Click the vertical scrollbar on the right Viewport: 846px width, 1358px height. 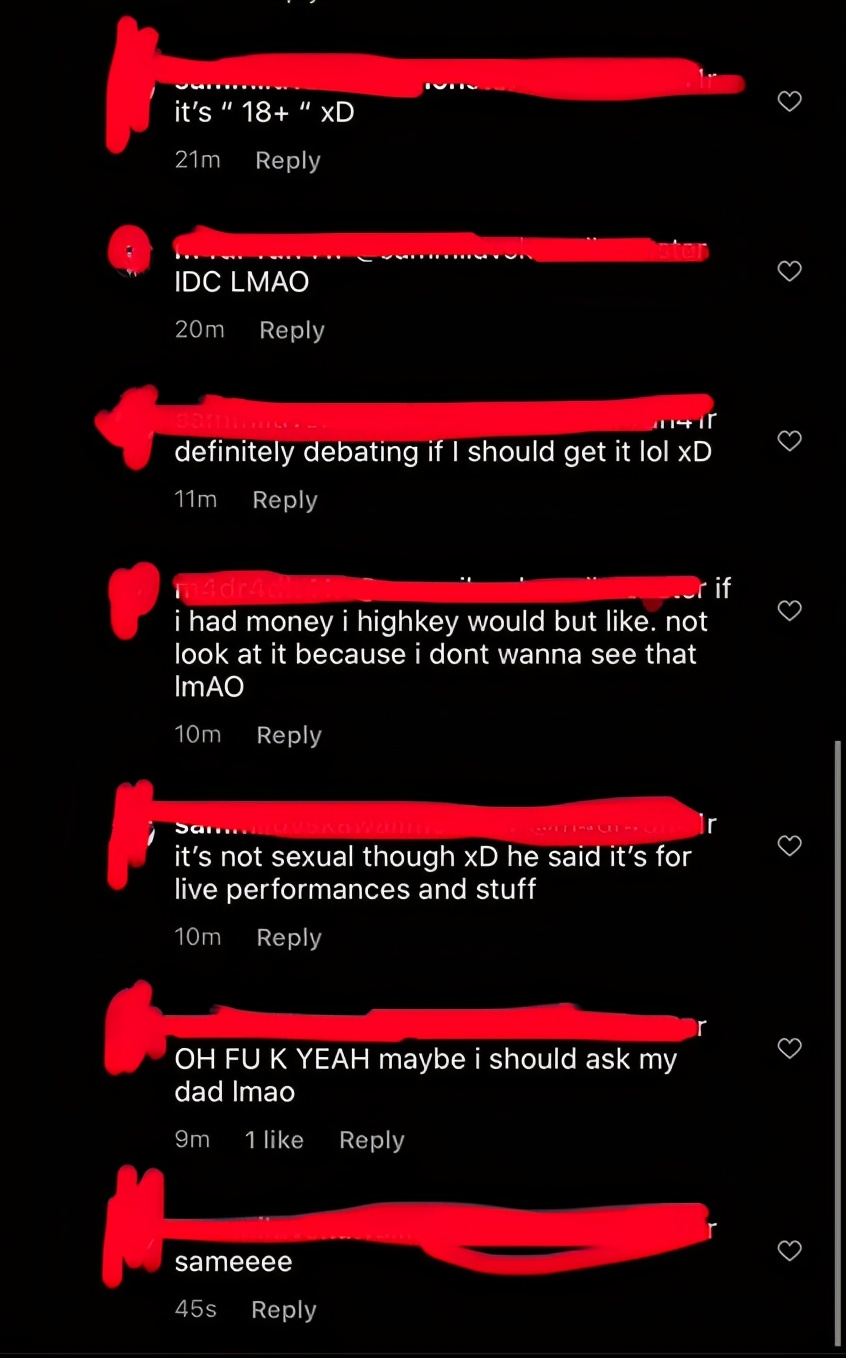pos(838,1042)
